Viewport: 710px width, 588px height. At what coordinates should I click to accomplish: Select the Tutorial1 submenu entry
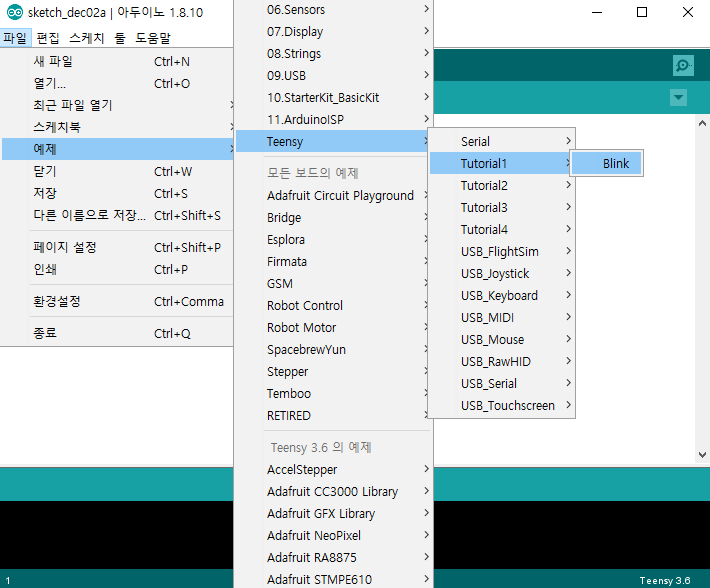[502, 163]
